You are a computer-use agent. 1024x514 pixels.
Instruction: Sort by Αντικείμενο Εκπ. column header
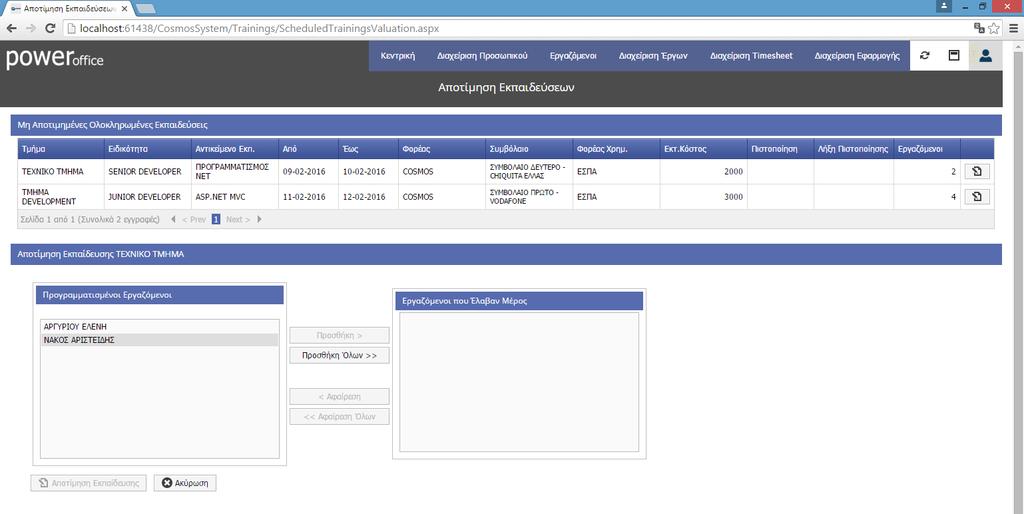234,149
